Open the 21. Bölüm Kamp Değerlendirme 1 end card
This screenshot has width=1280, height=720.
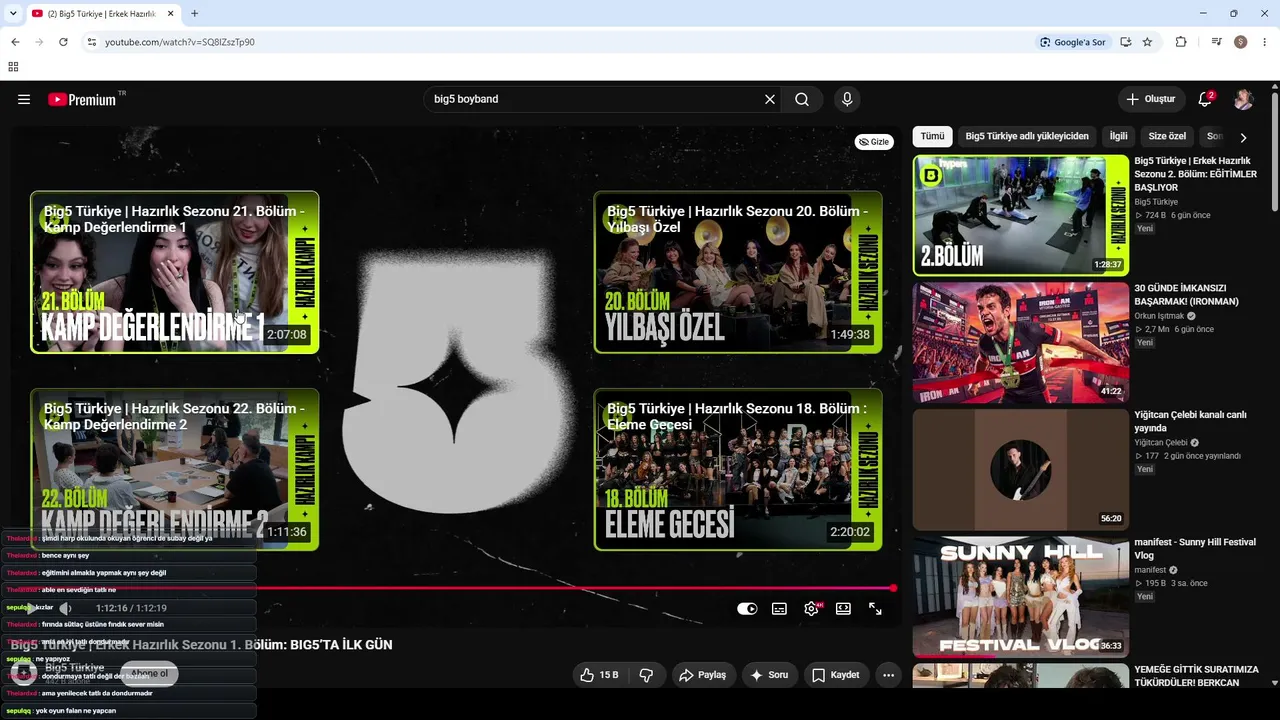pyautogui.click(x=175, y=272)
